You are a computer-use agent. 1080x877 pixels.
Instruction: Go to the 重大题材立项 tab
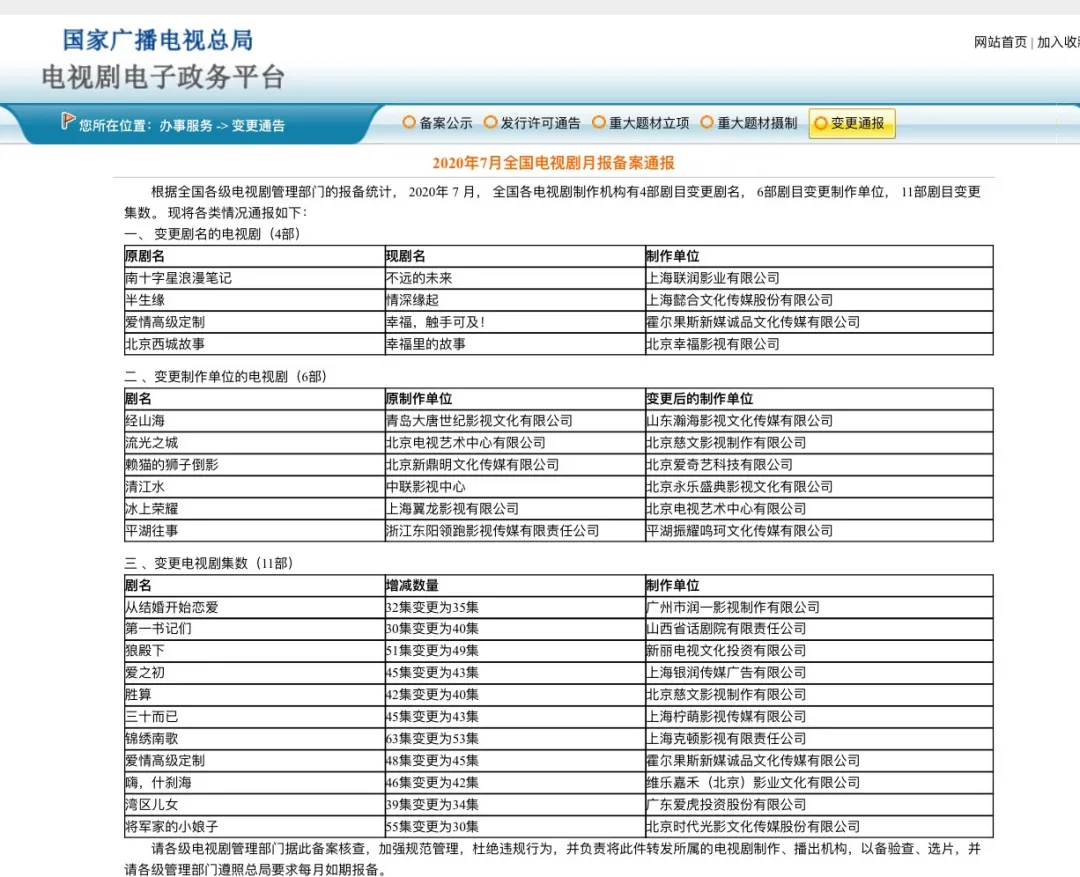(x=641, y=123)
